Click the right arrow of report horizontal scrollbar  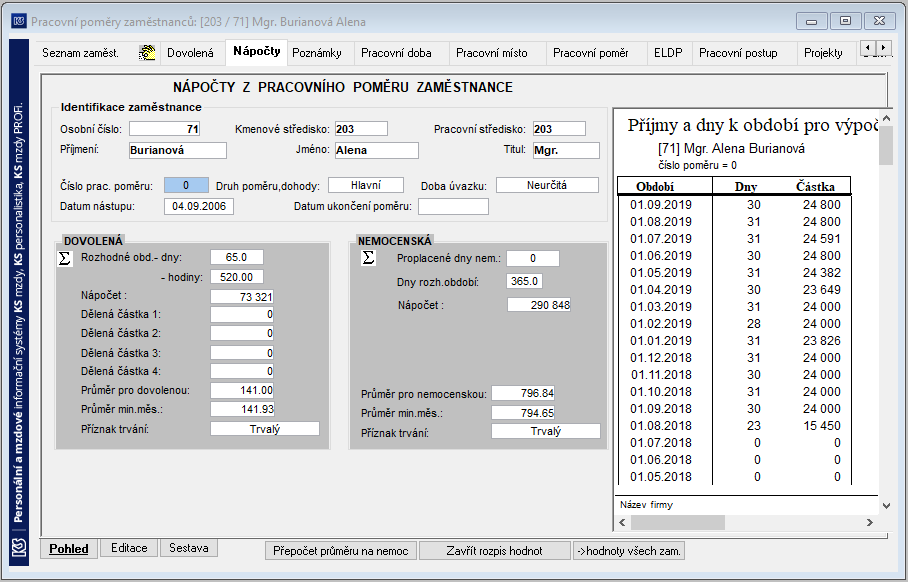(870, 522)
